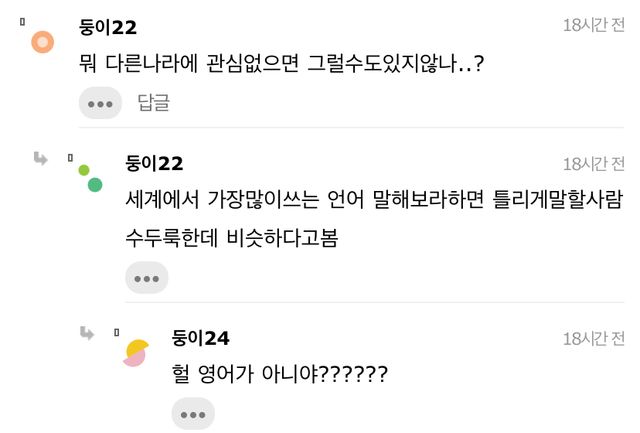Select the reply text 헐 영어가 아니야??????
The width and height of the screenshot is (640, 433).
coord(279,374)
